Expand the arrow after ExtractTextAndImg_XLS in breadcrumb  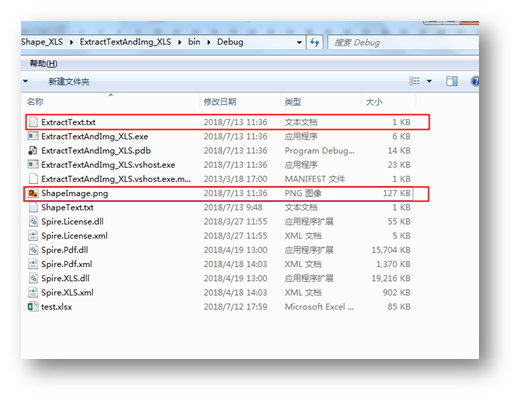(x=180, y=42)
